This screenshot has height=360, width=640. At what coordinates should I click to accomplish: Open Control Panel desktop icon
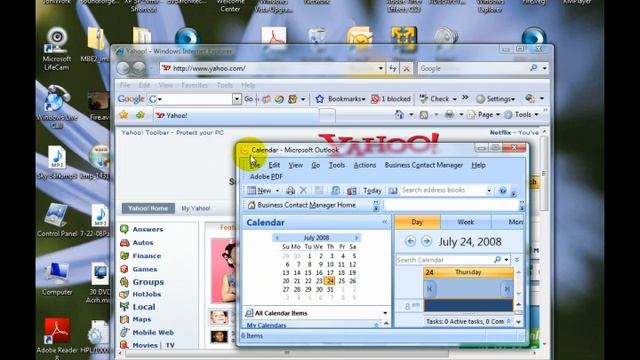click(57, 220)
